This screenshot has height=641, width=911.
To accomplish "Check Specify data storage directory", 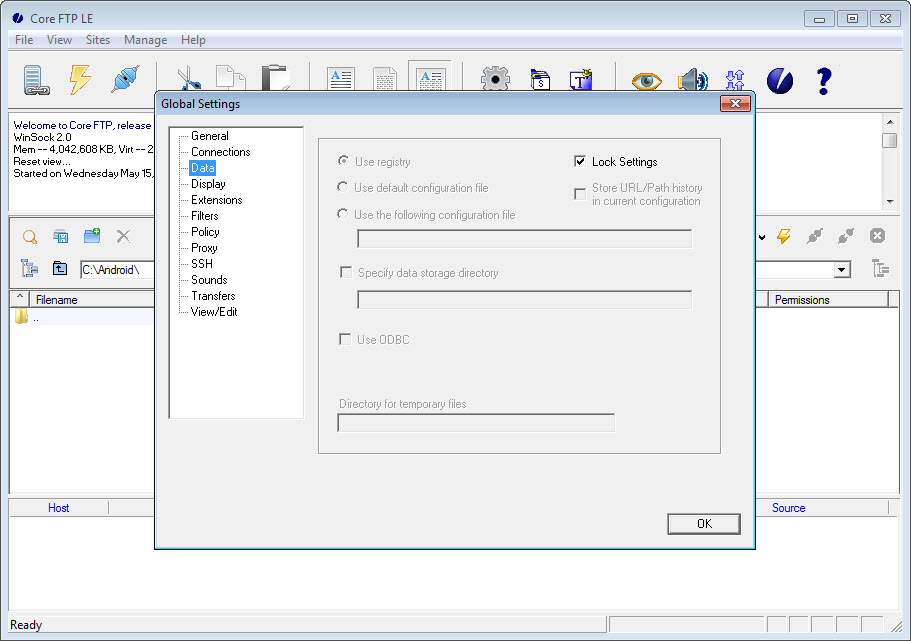I will coord(346,272).
